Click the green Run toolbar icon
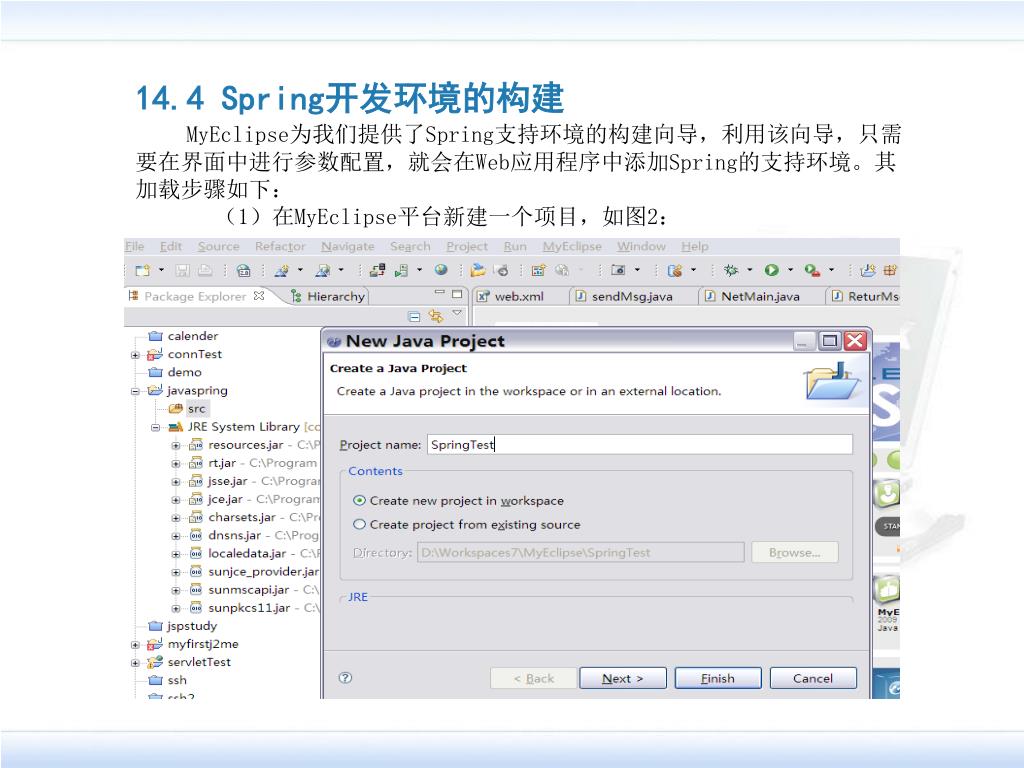The image size is (1024, 768). [772, 270]
